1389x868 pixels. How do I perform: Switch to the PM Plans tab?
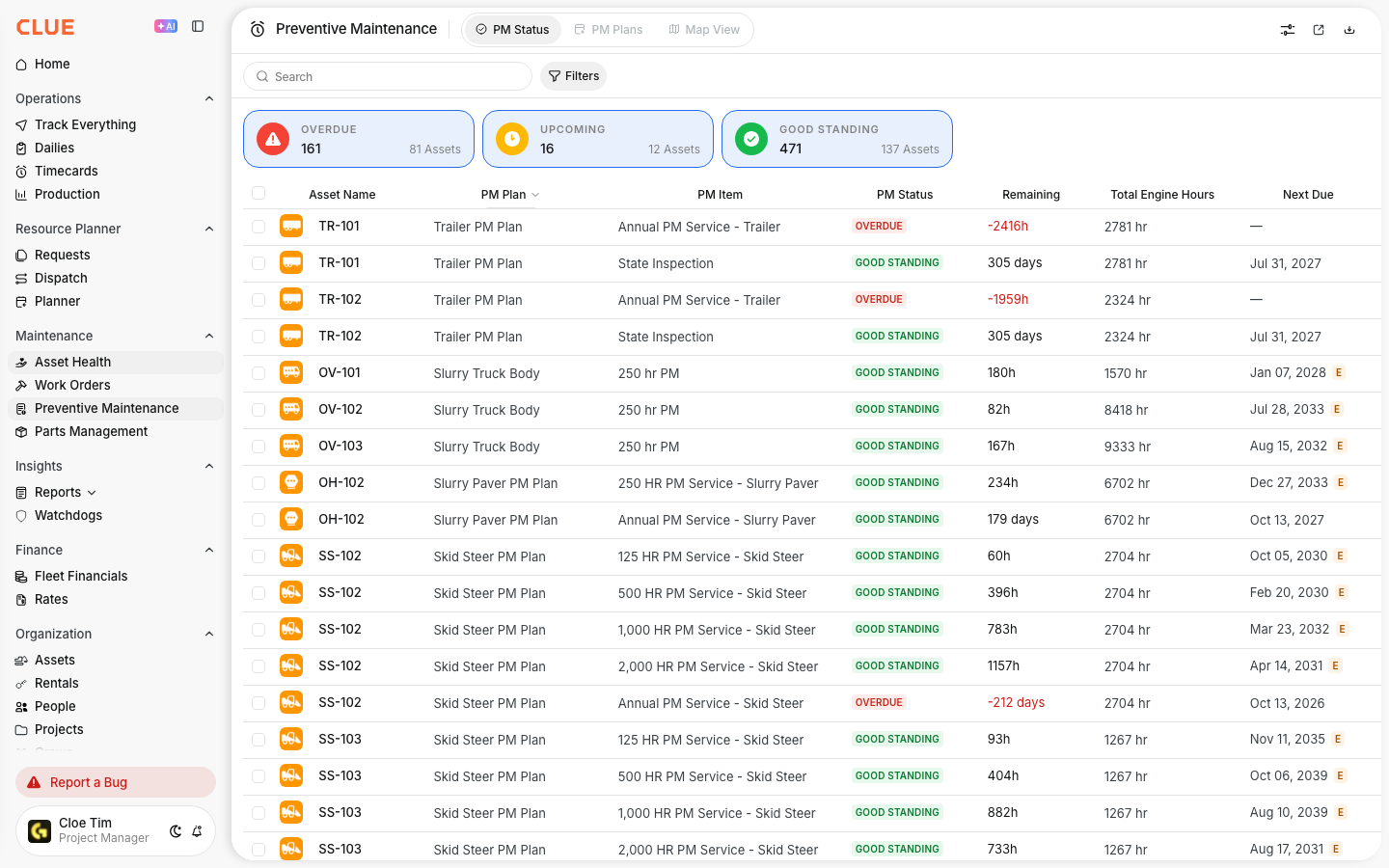(608, 30)
